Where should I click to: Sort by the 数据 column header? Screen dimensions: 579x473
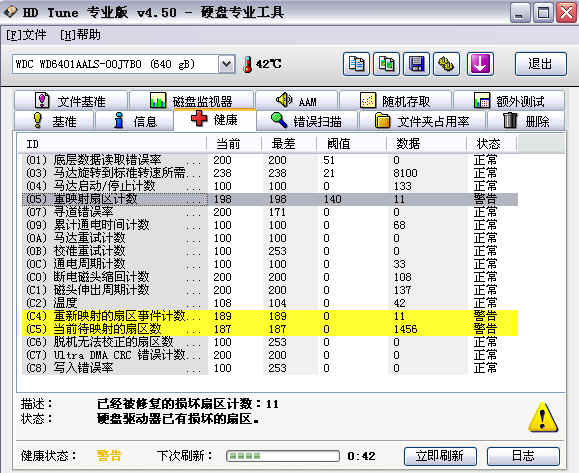tap(426, 144)
